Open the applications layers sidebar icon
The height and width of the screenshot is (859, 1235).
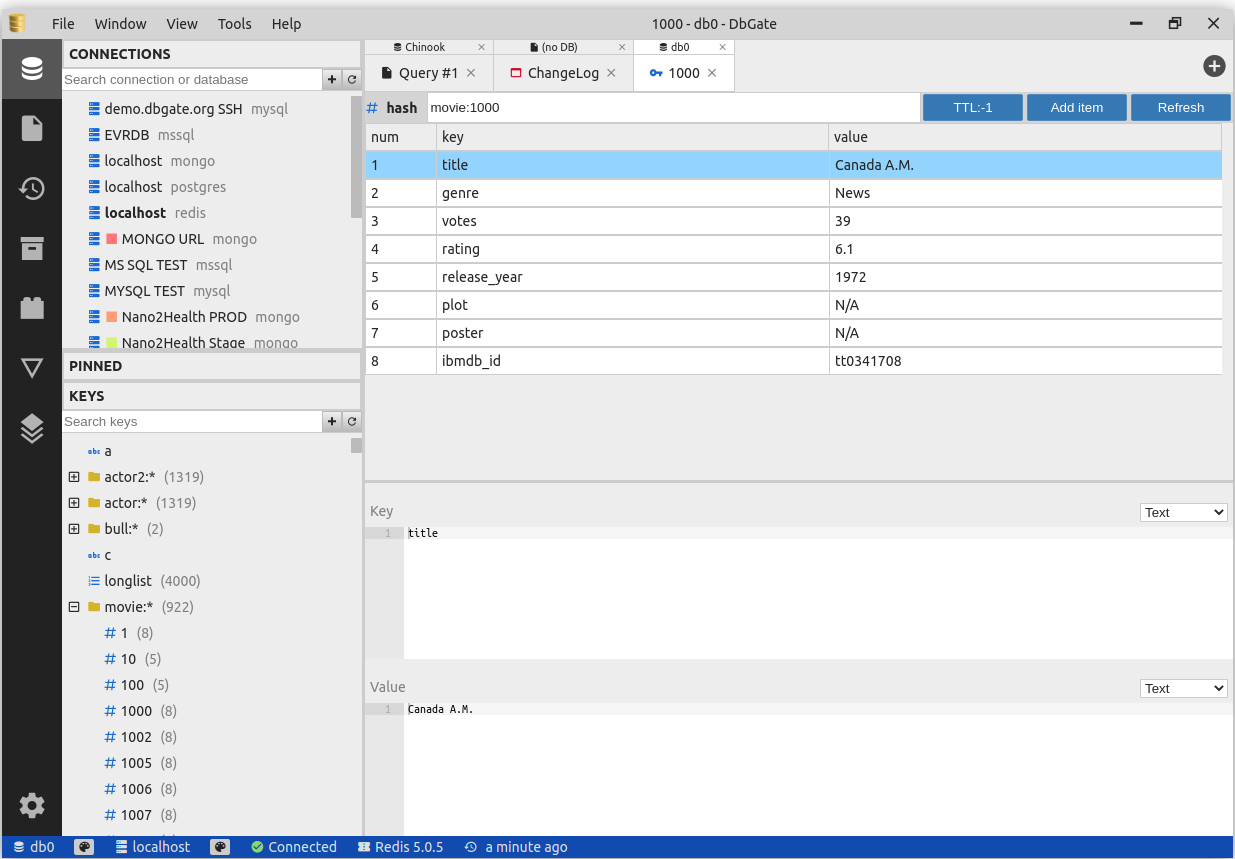[32, 428]
